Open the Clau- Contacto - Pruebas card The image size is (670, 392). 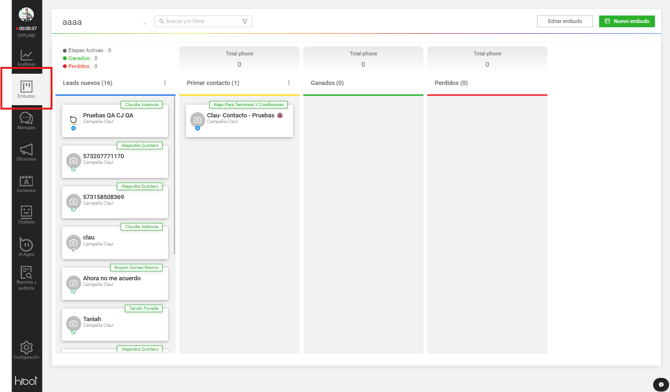(239, 121)
